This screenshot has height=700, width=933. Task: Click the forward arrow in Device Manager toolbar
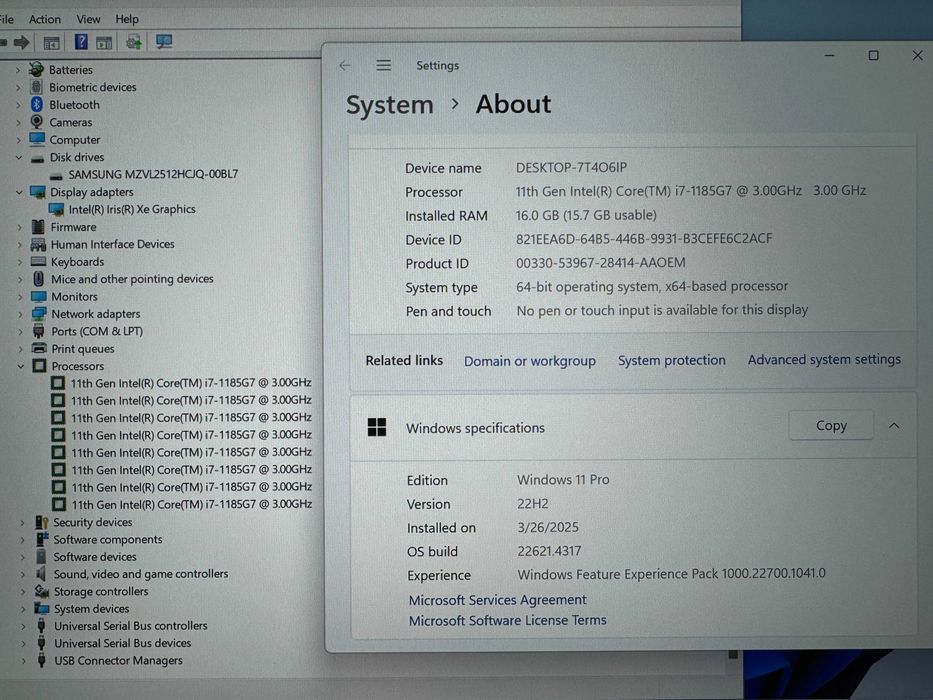click(x=22, y=42)
